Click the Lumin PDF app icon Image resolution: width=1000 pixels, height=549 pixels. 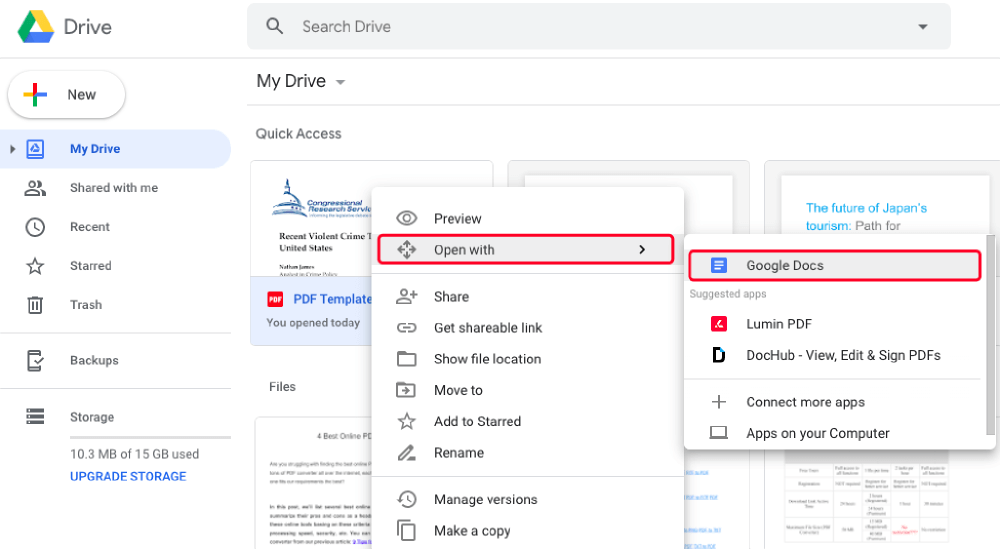click(x=718, y=324)
